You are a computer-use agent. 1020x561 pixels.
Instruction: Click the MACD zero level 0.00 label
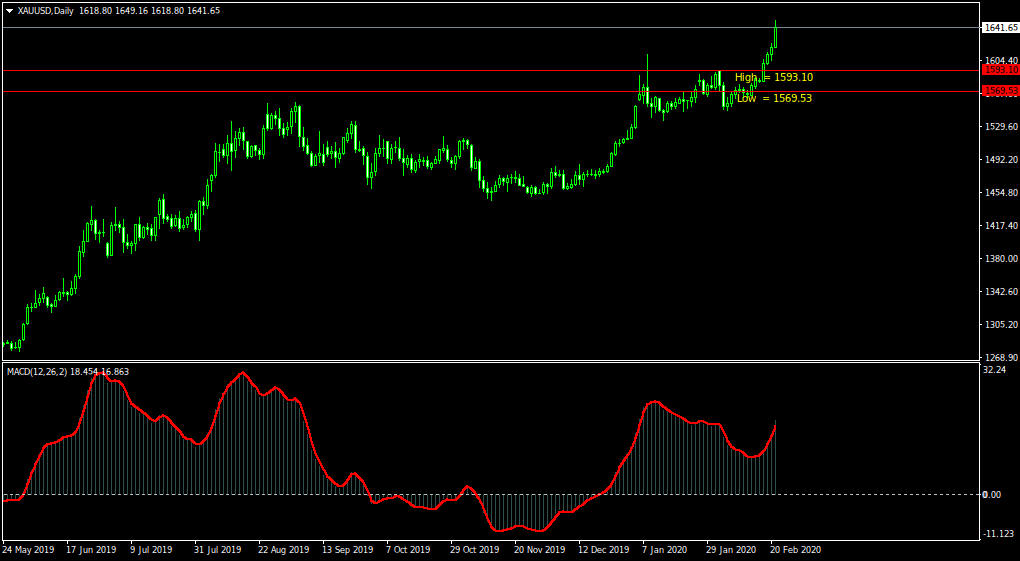[x=991, y=495]
